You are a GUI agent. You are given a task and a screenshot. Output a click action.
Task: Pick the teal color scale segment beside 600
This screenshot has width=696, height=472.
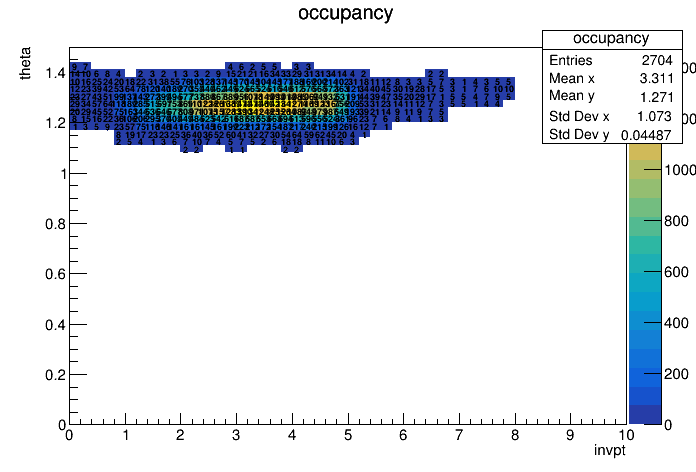(x=645, y=263)
